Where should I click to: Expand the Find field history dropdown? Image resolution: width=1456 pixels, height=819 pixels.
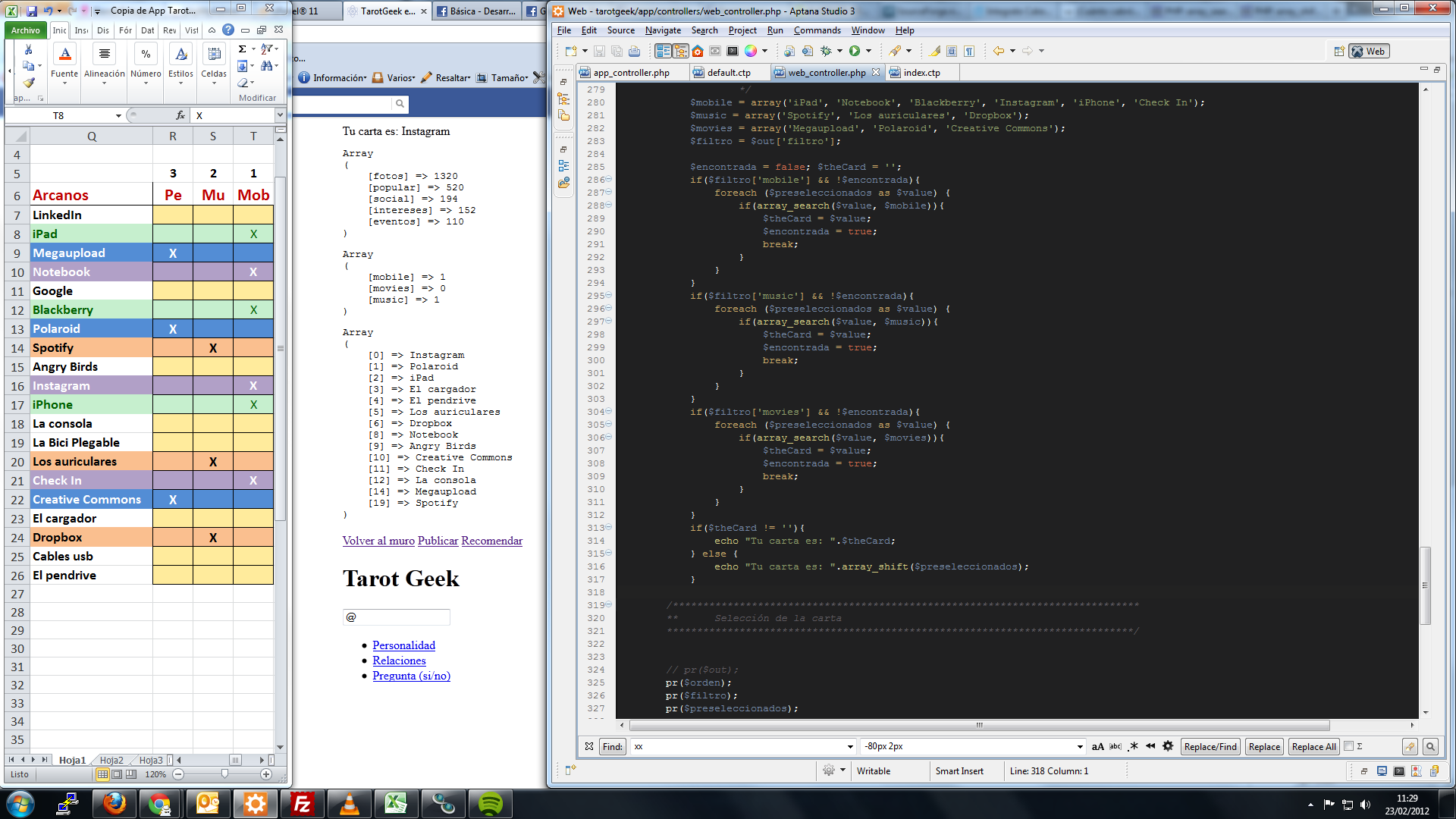click(x=850, y=747)
